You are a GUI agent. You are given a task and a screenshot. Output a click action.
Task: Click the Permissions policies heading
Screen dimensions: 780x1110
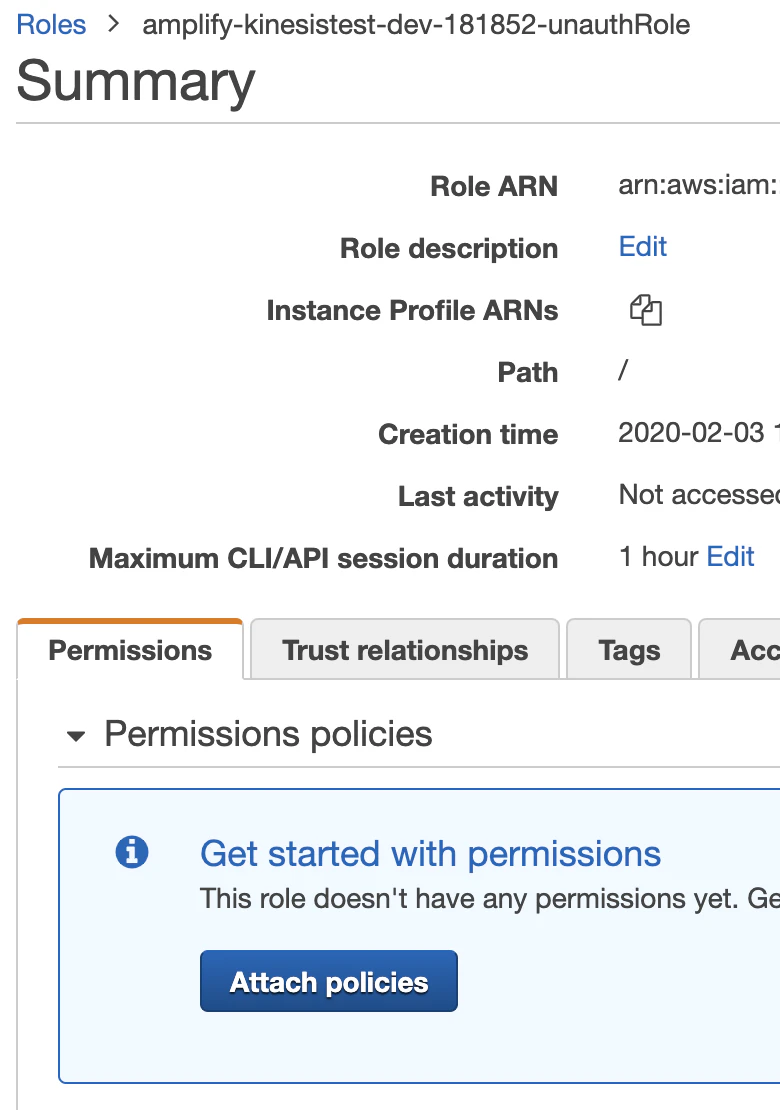pos(268,733)
